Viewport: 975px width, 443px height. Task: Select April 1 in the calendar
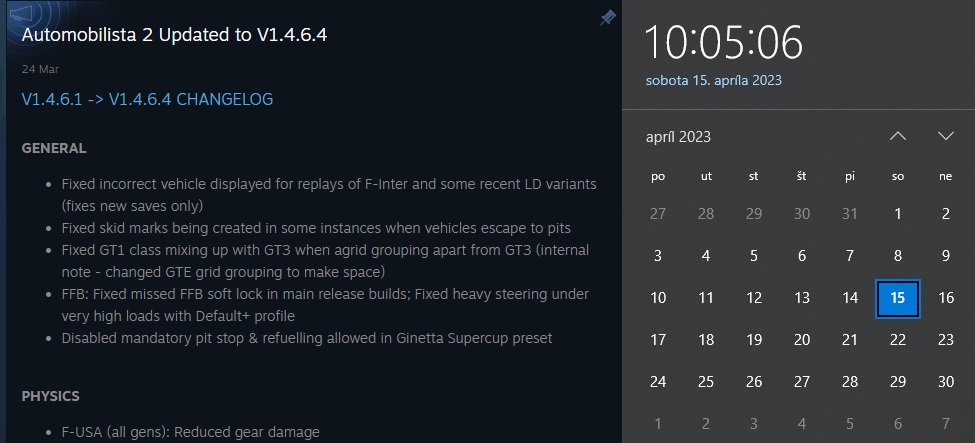pyautogui.click(x=898, y=213)
